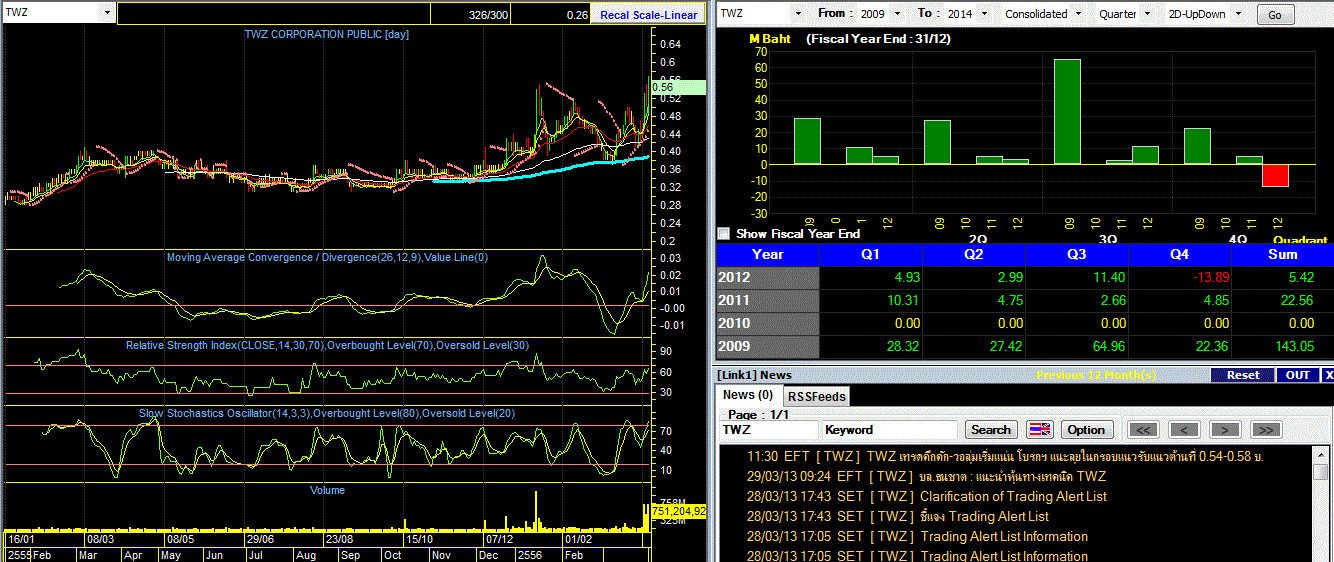Click the Moving Average Convergence / Divergence label
This screenshot has width=1334, height=562.
point(326,257)
